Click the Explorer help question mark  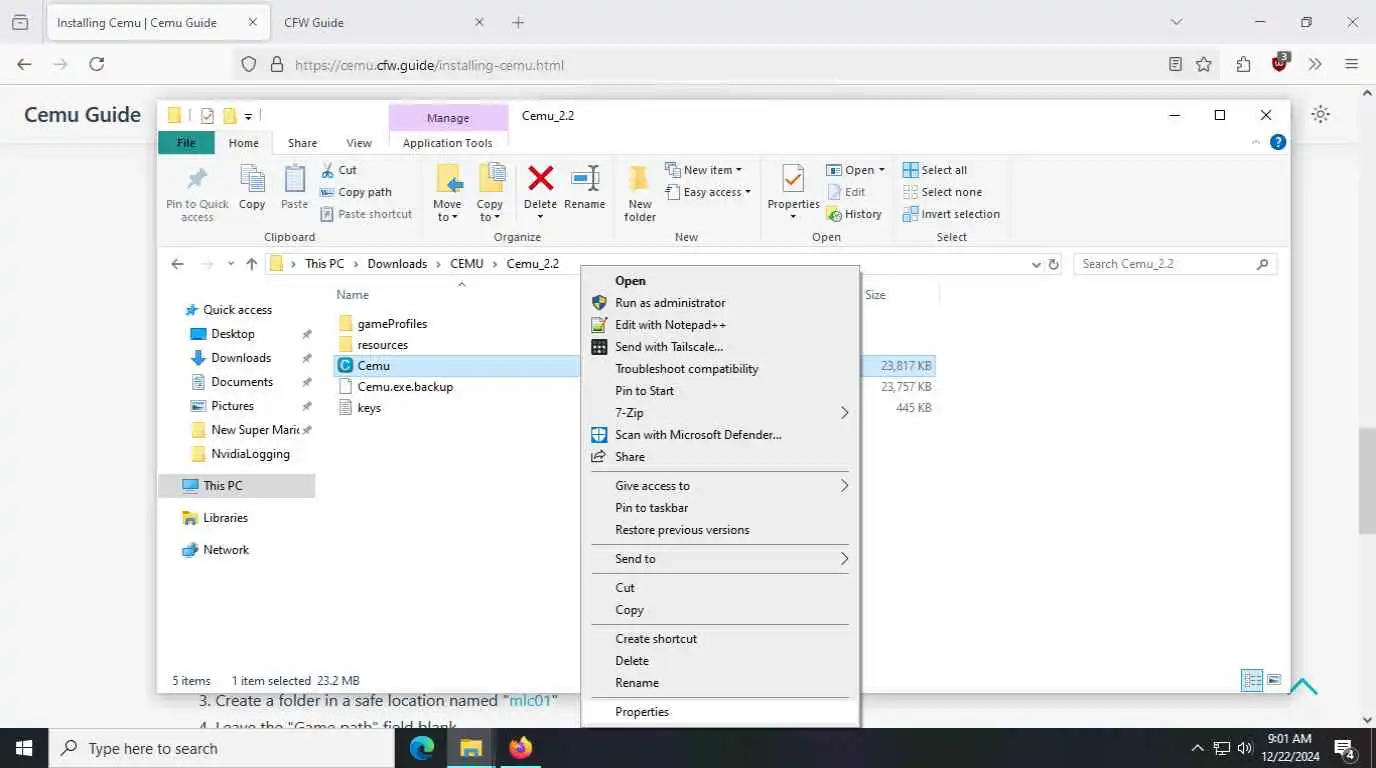coord(1277,142)
